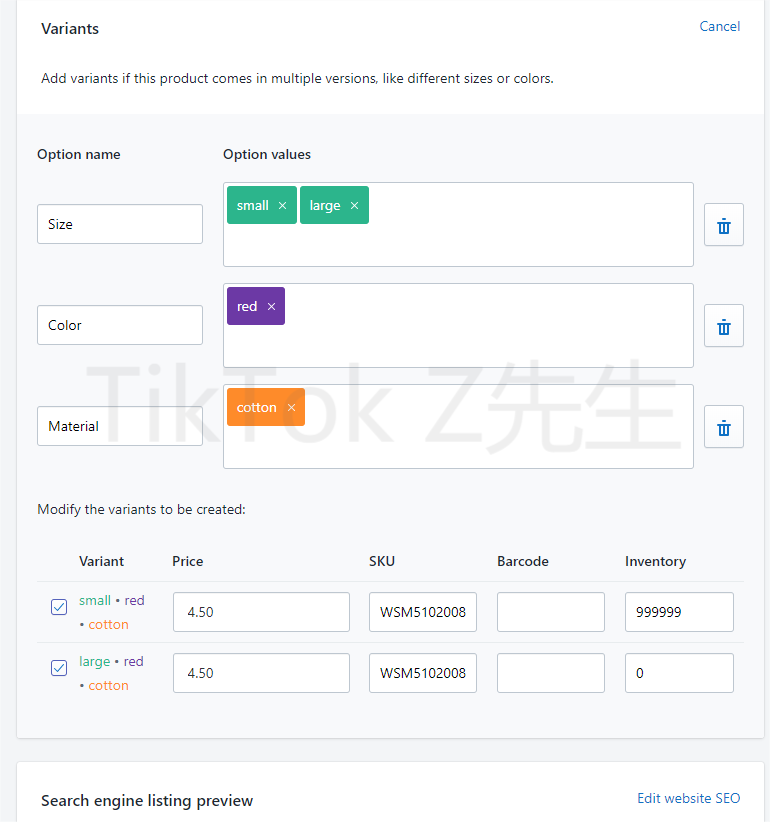This screenshot has height=822, width=770.
Task: Edit price for large red cotton variant
Action: point(261,673)
